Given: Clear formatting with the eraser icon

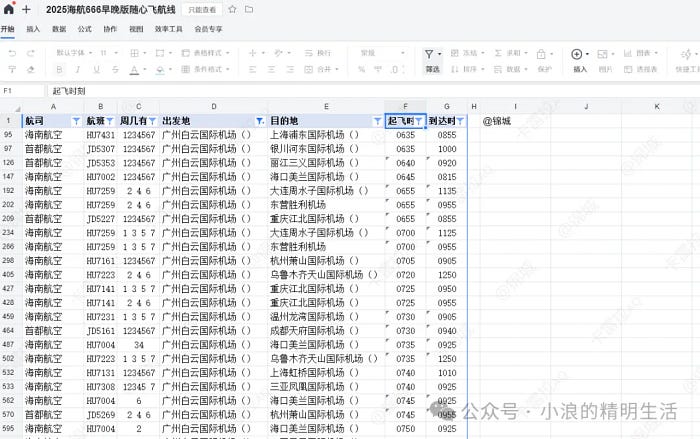Looking at the screenshot, I should pyautogui.click(x=30, y=69).
